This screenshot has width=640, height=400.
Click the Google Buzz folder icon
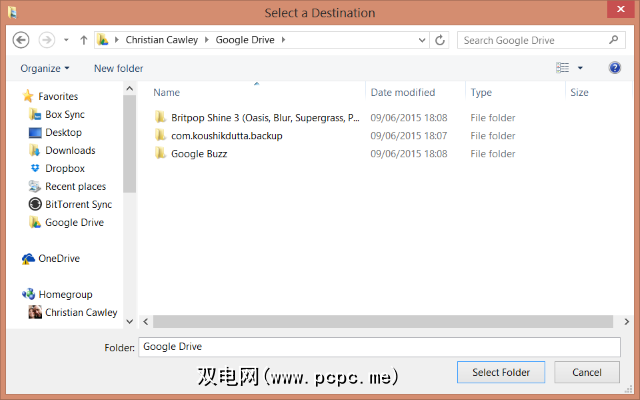point(160,153)
